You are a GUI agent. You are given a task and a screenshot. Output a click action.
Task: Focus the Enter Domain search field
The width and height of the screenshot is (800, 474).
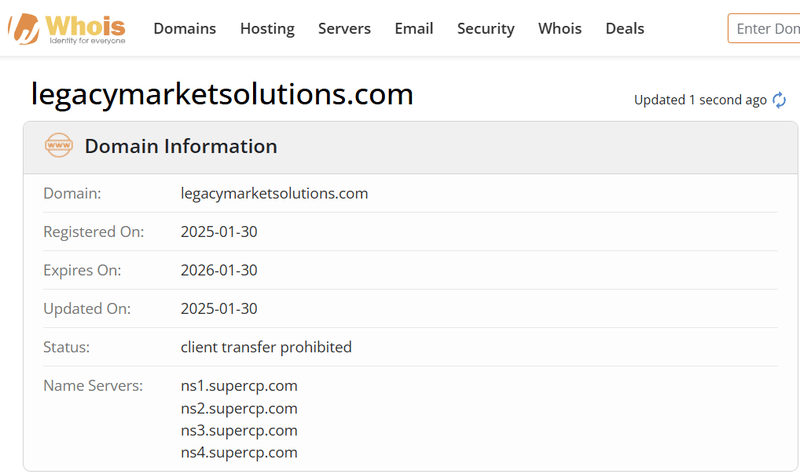coord(764,29)
